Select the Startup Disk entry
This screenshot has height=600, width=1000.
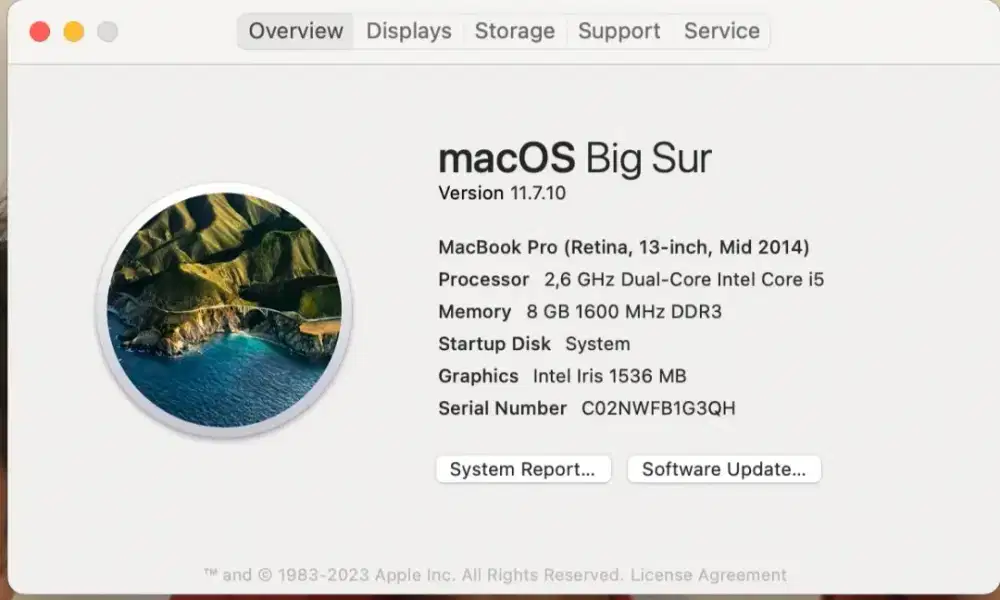point(533,344)
